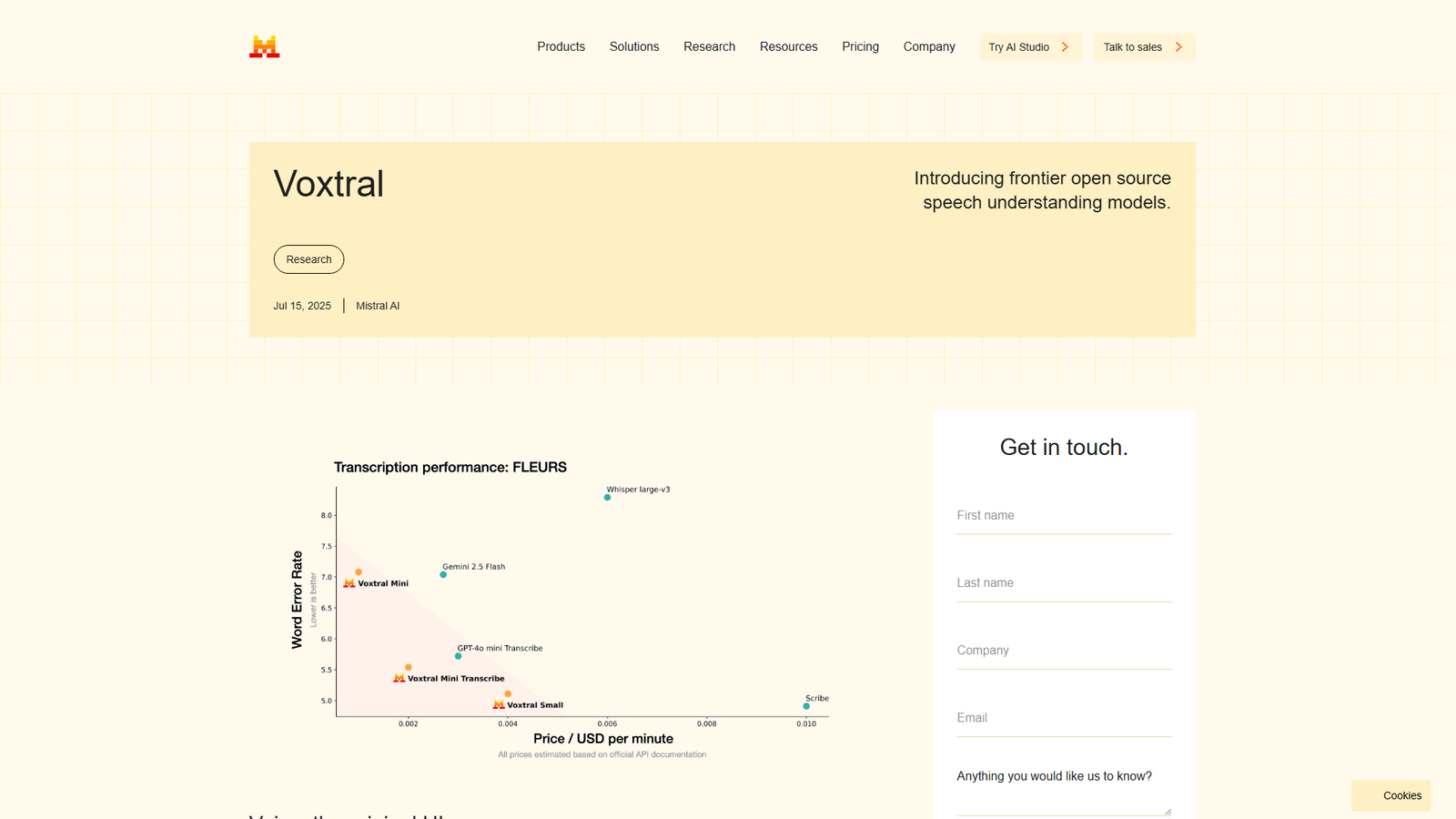Click the Mistral icon beside Voxtral Mini on chart
Screen dimensions: 1456x819
coord(349,581)
